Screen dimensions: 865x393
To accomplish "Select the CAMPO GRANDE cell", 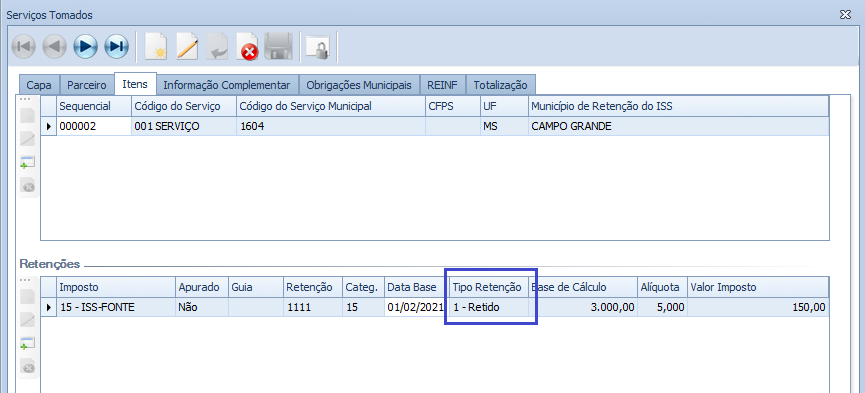I will pyautogui.click(x=679, y=126).
